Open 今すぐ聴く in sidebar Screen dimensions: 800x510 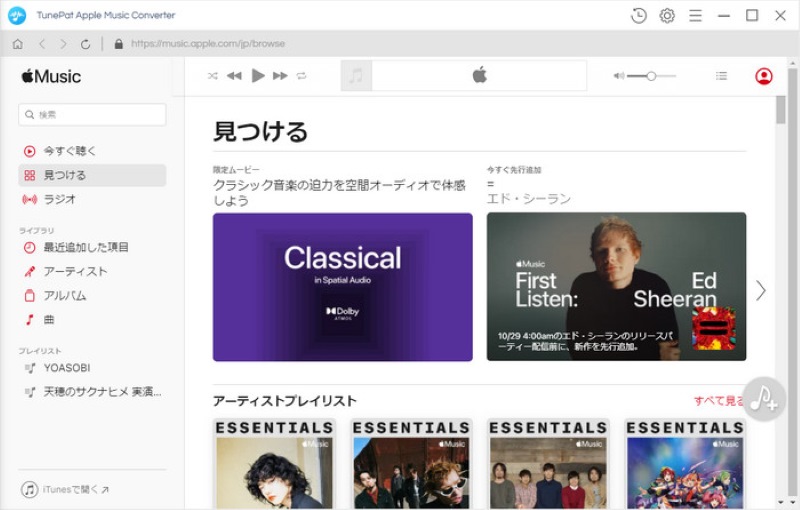pos(92,151)
